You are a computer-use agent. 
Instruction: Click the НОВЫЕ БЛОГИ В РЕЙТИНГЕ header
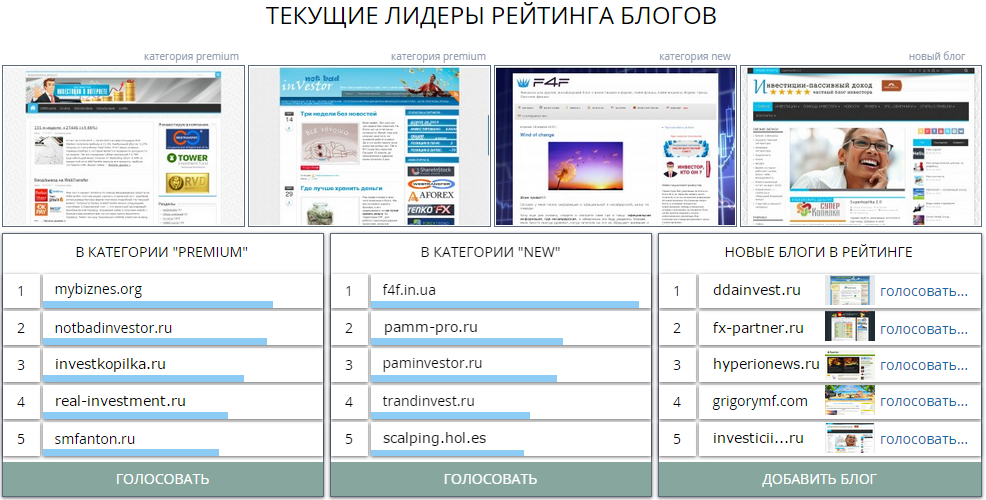tap(819, 252)
